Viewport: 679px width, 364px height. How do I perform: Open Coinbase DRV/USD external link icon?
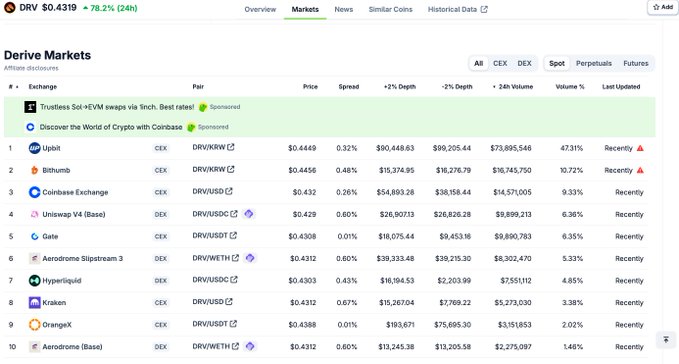coord(229,191)
